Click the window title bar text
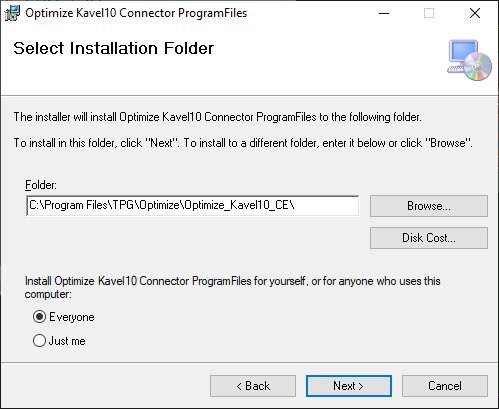Viewport: 499px width, 409px height. (x=136, y=13)
